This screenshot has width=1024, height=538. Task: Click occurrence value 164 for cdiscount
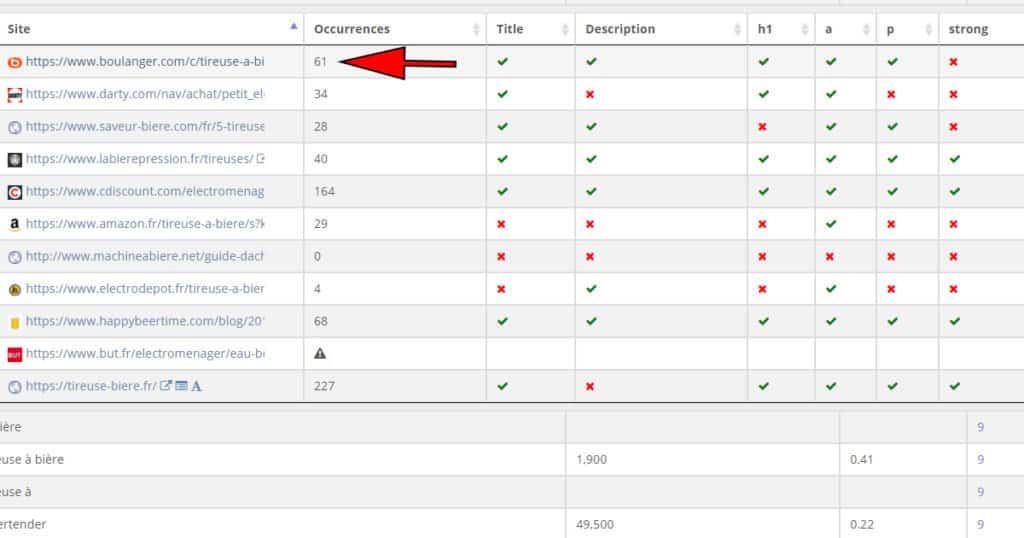pos(324,191)
